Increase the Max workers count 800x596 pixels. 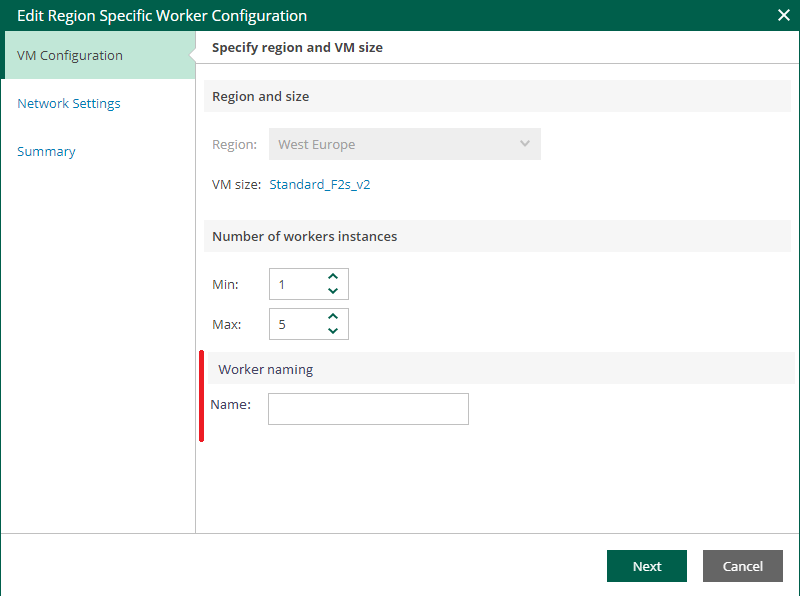pyautogui.click(x=333, y=316)
